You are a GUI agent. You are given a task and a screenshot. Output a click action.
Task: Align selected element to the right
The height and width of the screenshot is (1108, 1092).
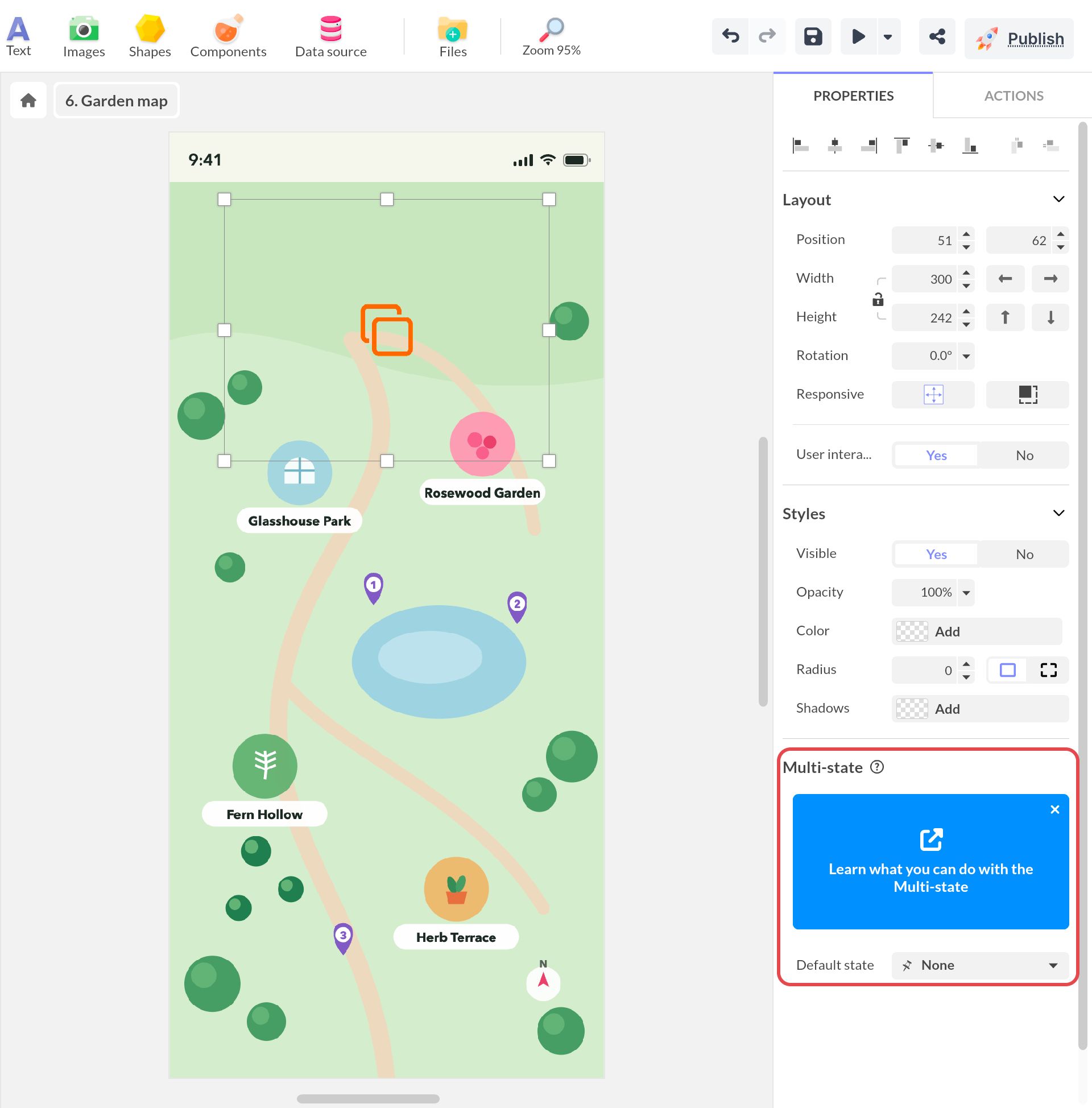click(868, 146)
